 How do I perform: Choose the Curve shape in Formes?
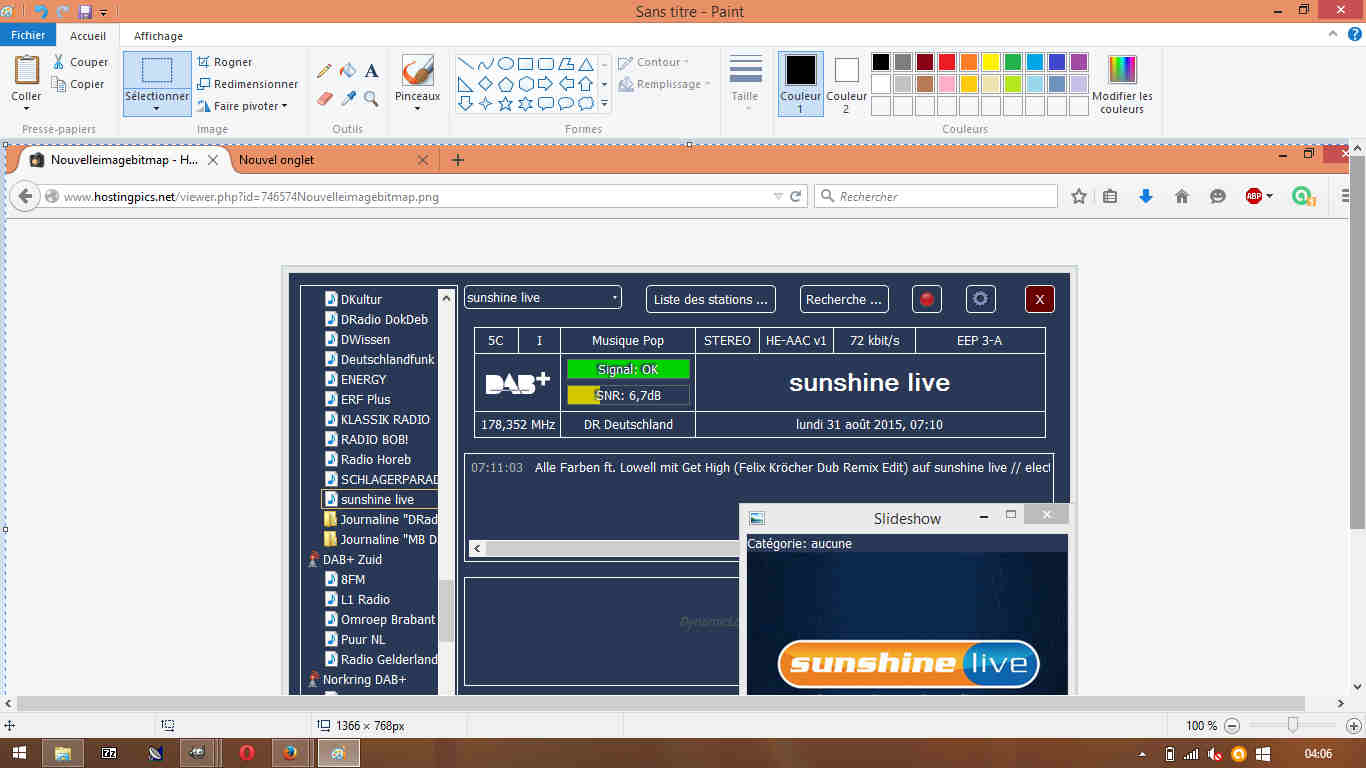486,64
